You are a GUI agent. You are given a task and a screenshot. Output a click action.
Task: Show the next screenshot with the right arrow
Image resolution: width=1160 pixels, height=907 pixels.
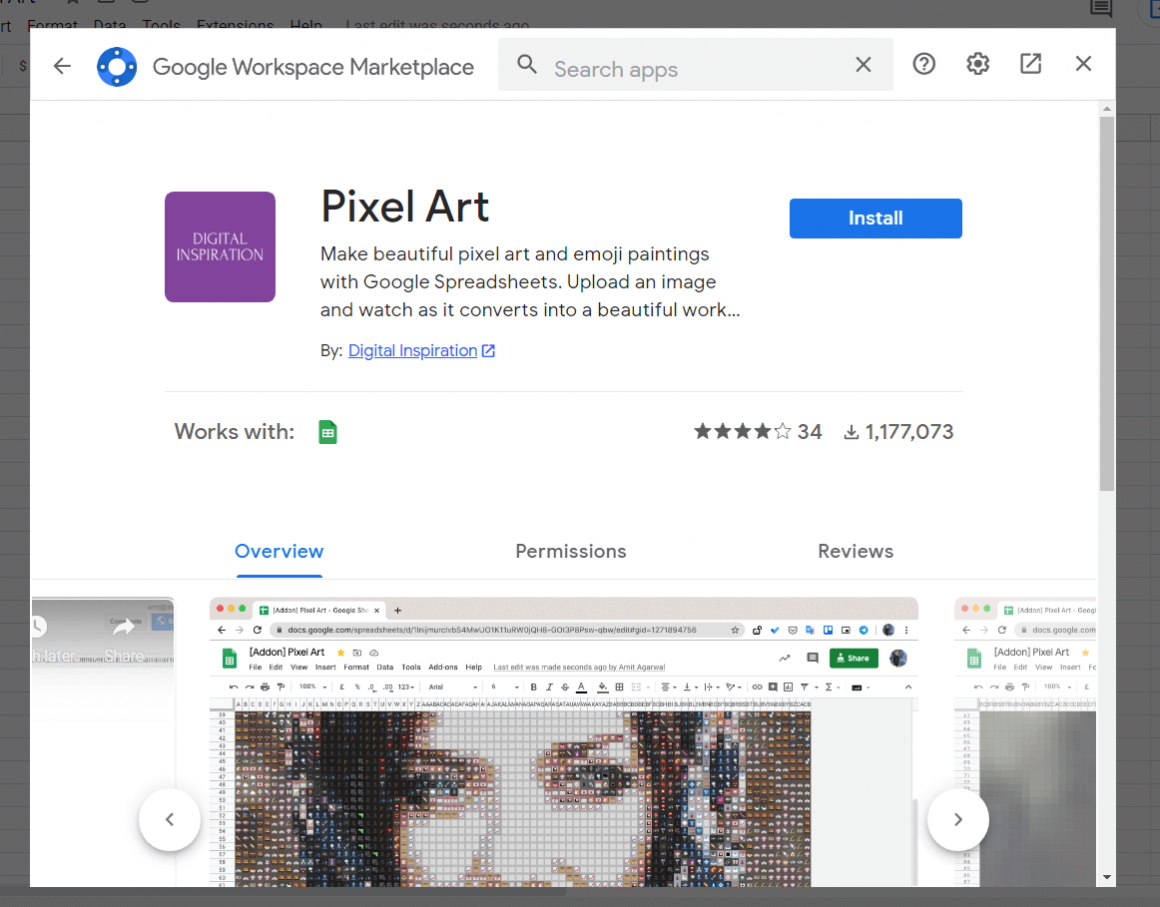(958, 819)
